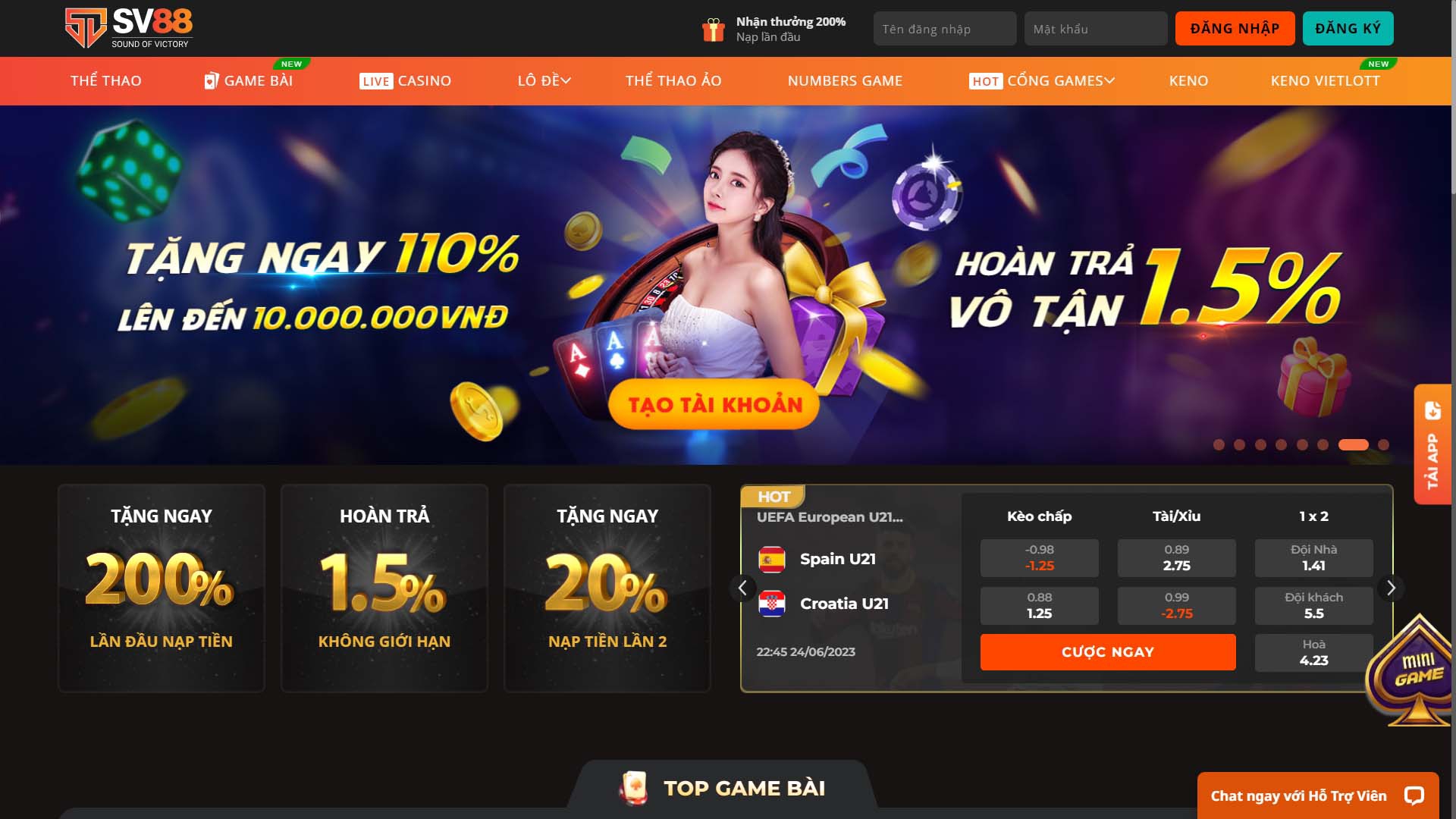Viewport: 1456px width, 819px height.
Task: Click the Tên đăng nhập input field
Action: [945, 29]
